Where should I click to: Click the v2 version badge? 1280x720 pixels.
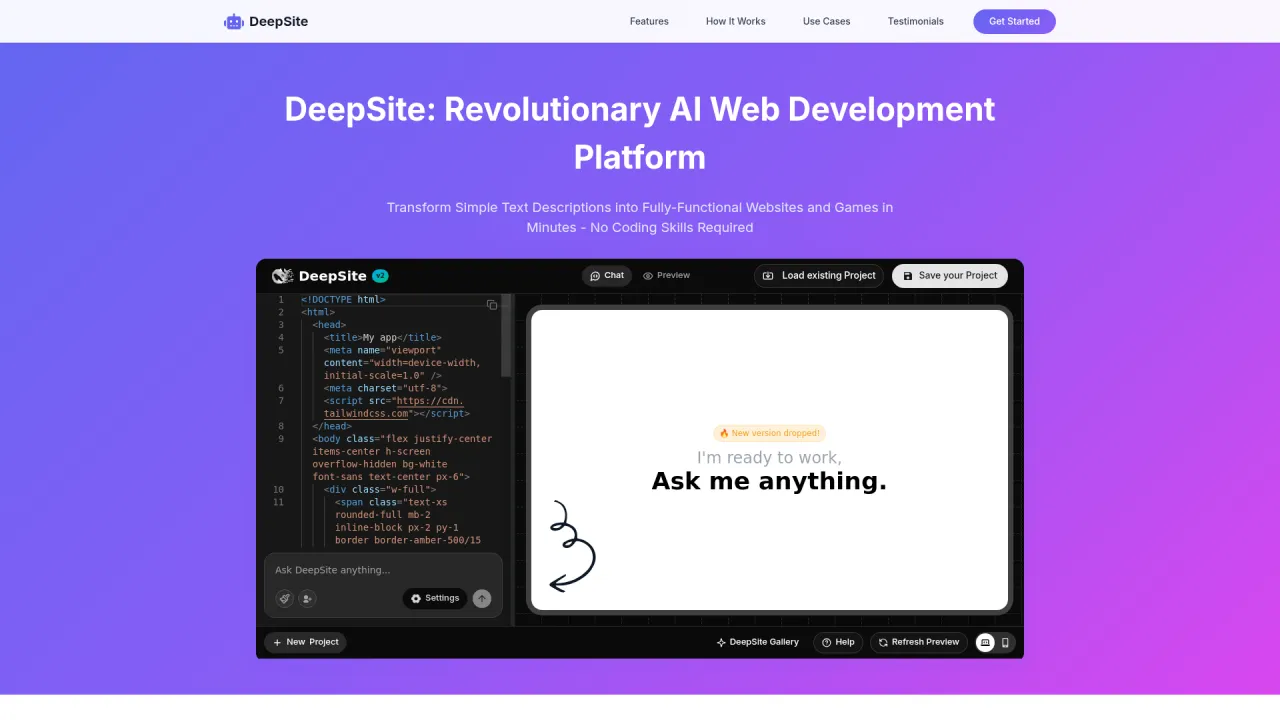(380, 276)
